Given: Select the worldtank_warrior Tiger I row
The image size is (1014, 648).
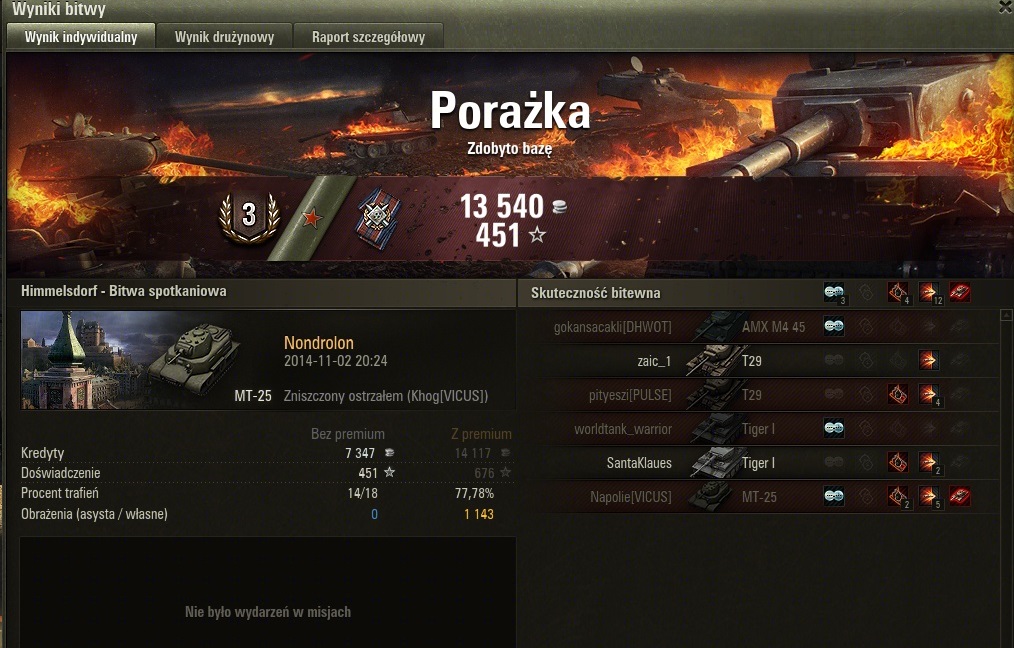Looking at the screenshot, I should tap(768, 428).
